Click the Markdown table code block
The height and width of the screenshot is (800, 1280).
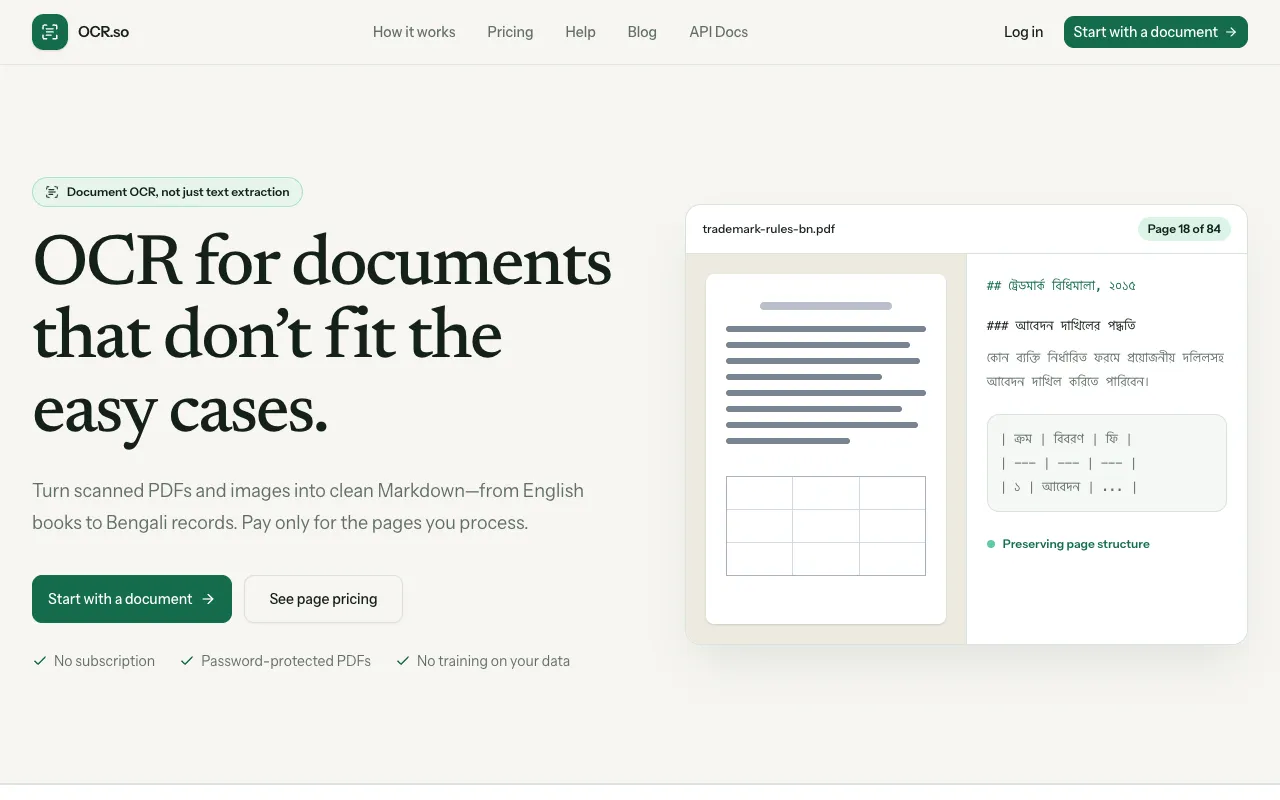1107,463
